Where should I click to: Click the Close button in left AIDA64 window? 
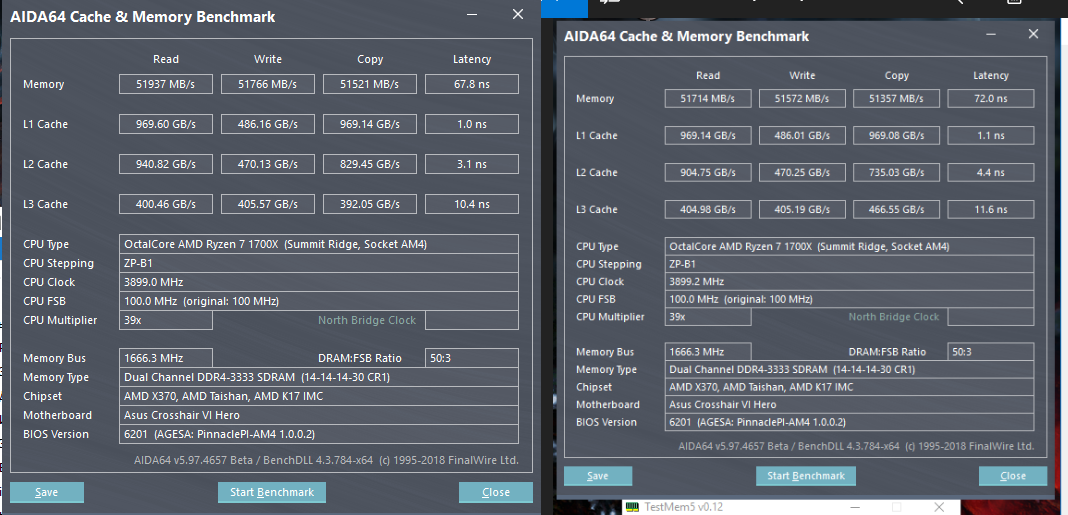pyautogui.click(x=495, y=492)
